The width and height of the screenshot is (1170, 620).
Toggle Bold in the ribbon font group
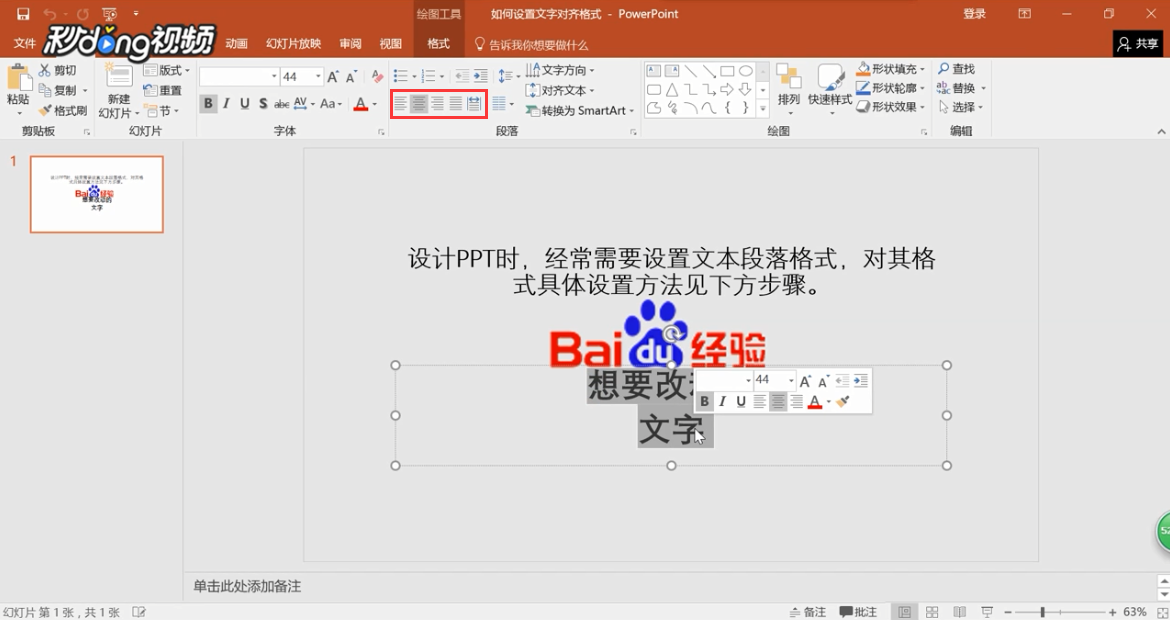point(208,104)
